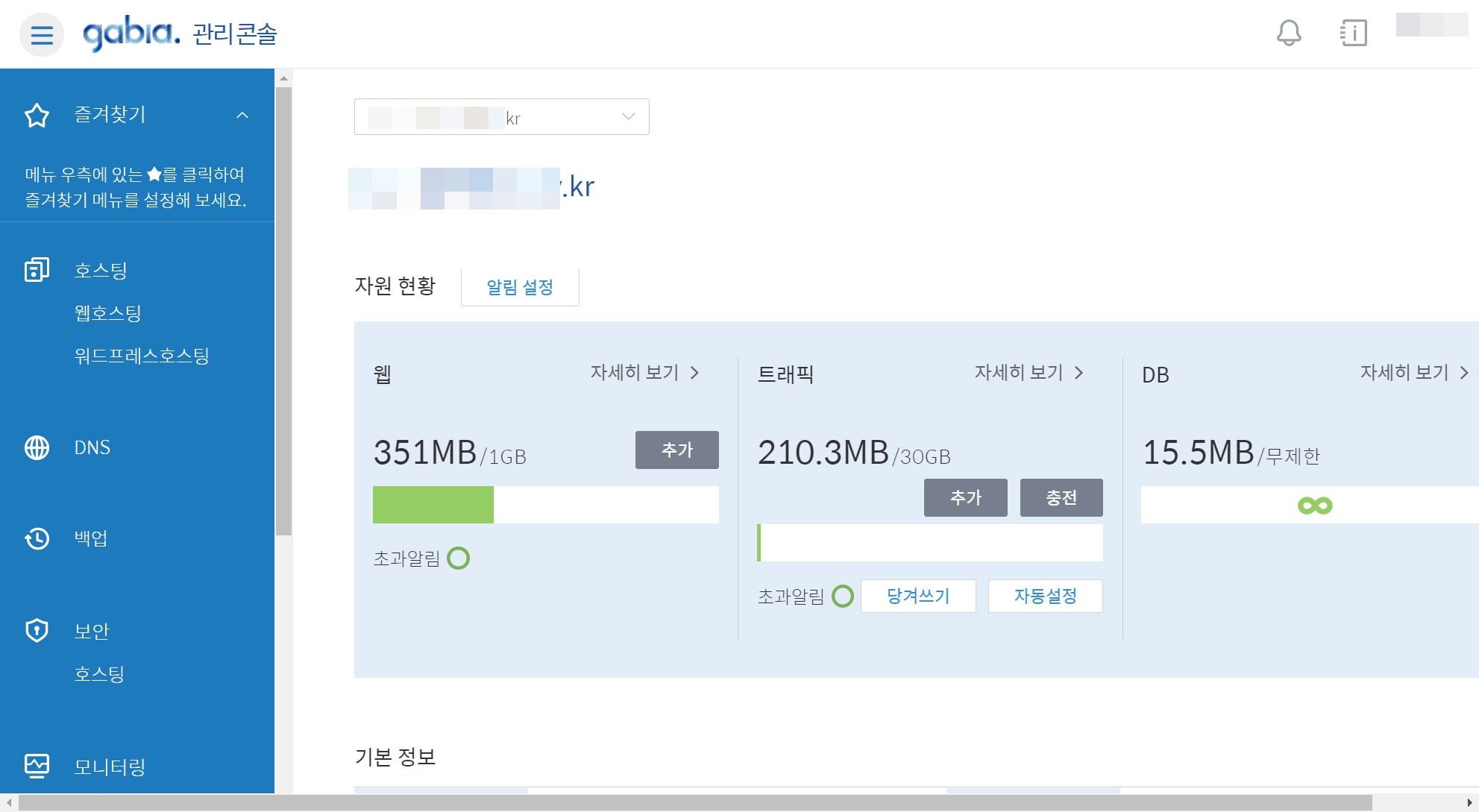Collapse the 즐겨찾기 section chevron
The height and width of the screenshot is (812, 1479).
pyautogui.click(x=242, y=115)
